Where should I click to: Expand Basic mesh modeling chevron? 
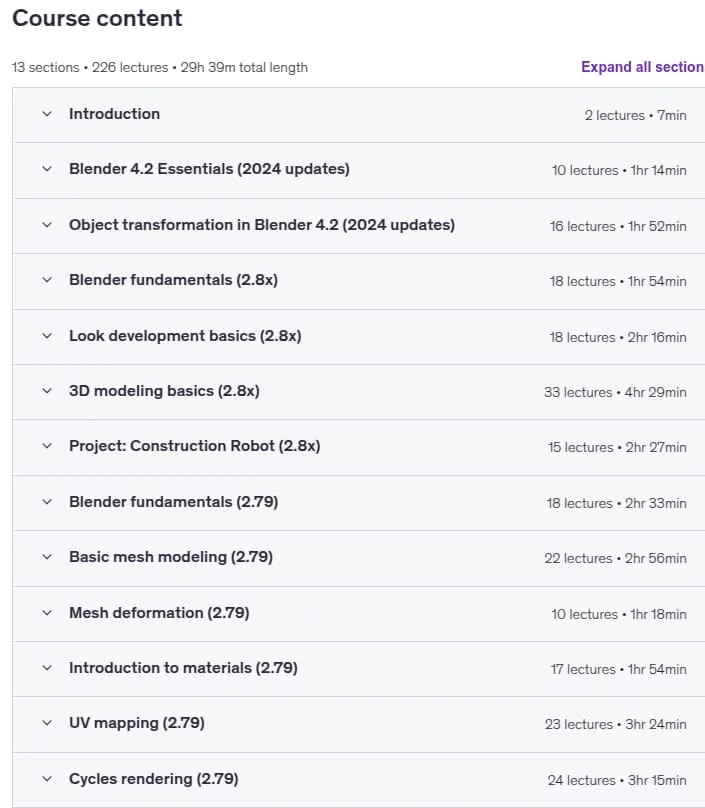[x=47, y=557]
